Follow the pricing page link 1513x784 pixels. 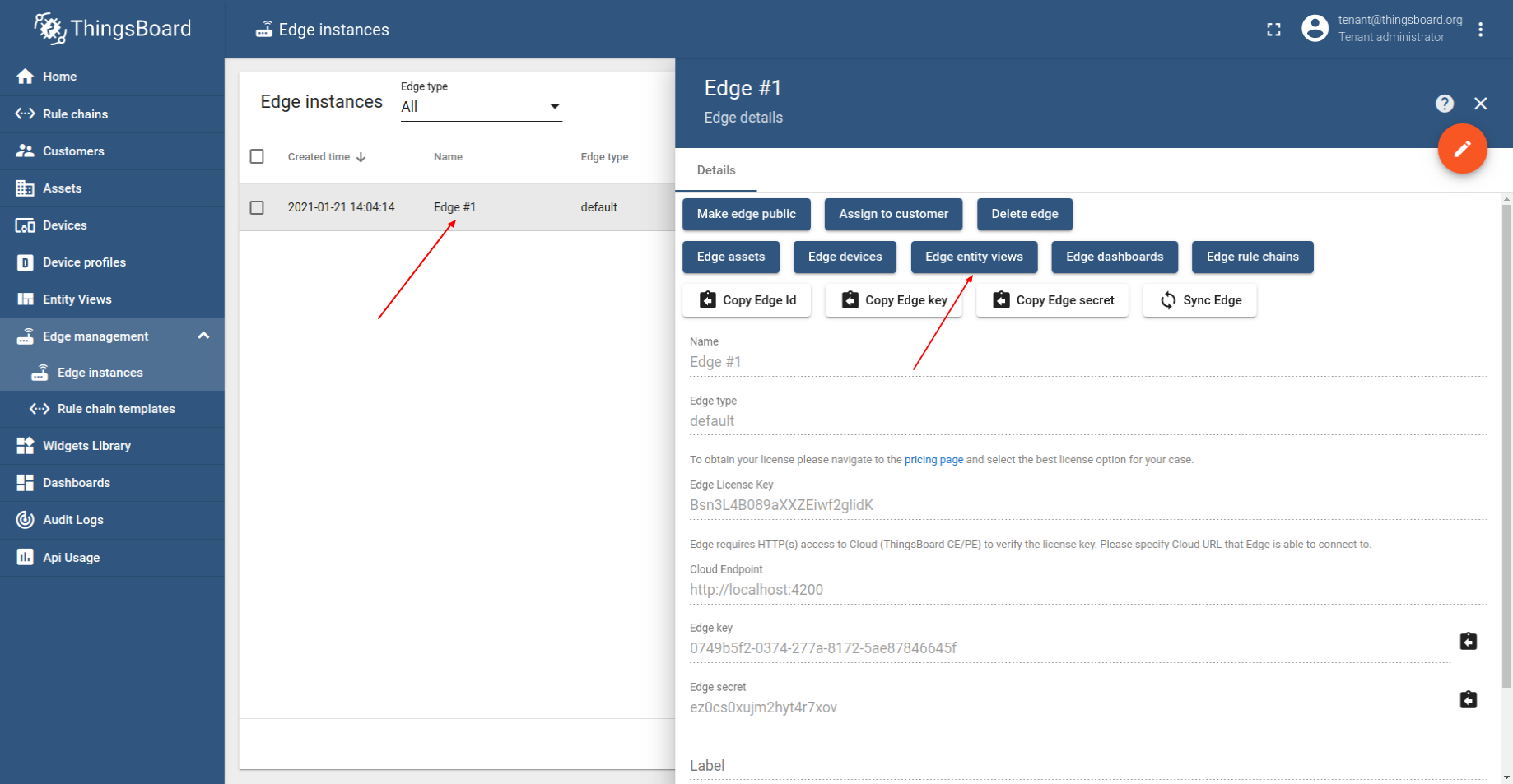933,460
